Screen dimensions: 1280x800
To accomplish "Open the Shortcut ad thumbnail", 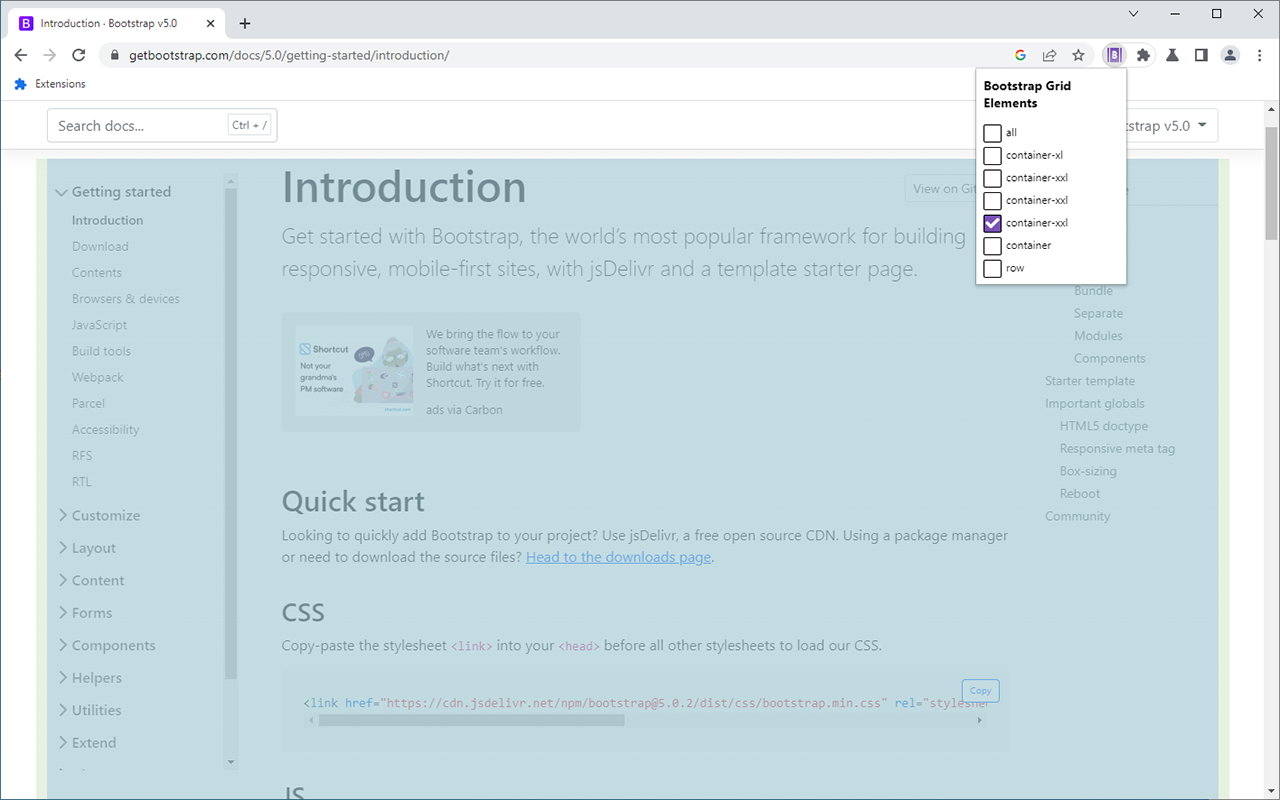I will click(355, 370).
